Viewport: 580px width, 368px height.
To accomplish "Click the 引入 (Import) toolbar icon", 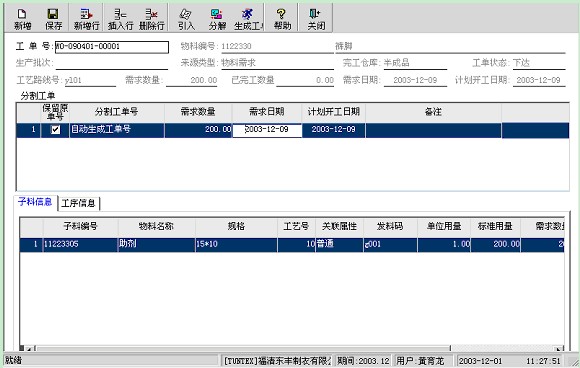I will click(186, 19).
